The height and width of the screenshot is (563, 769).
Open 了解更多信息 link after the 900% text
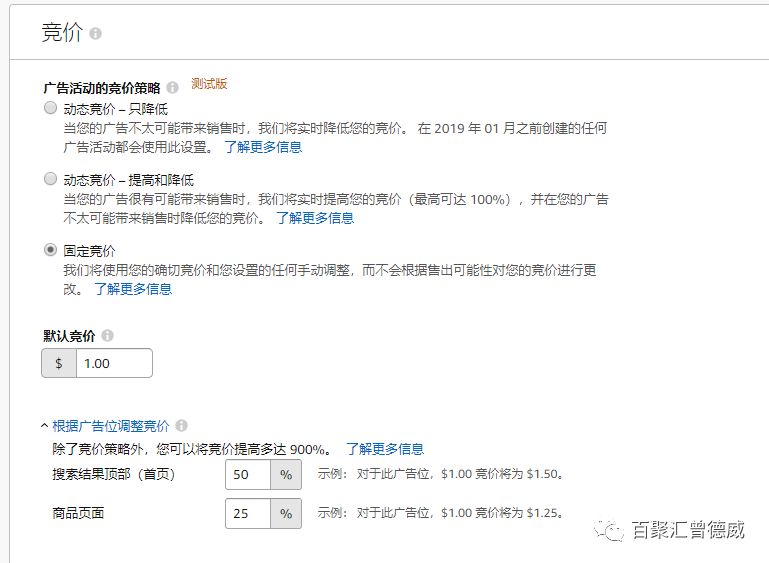[x=385, y=449]
